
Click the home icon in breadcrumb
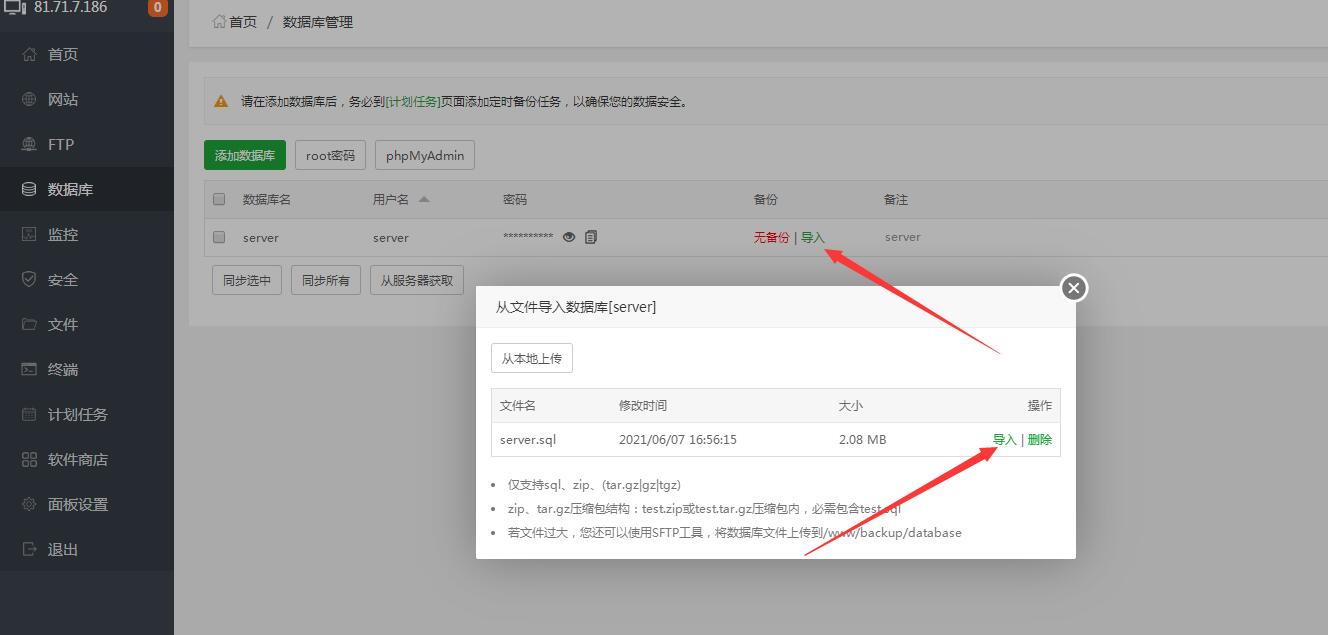219,21
